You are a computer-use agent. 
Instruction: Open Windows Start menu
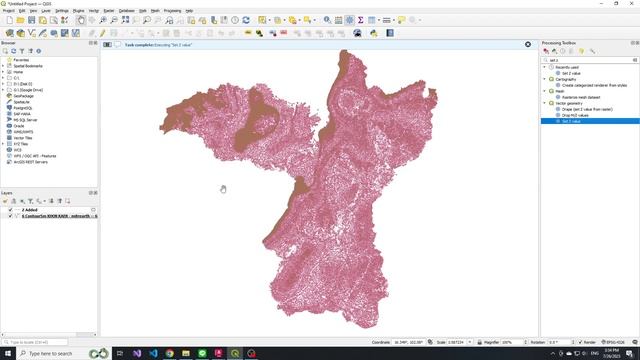[x=8, y=353]
